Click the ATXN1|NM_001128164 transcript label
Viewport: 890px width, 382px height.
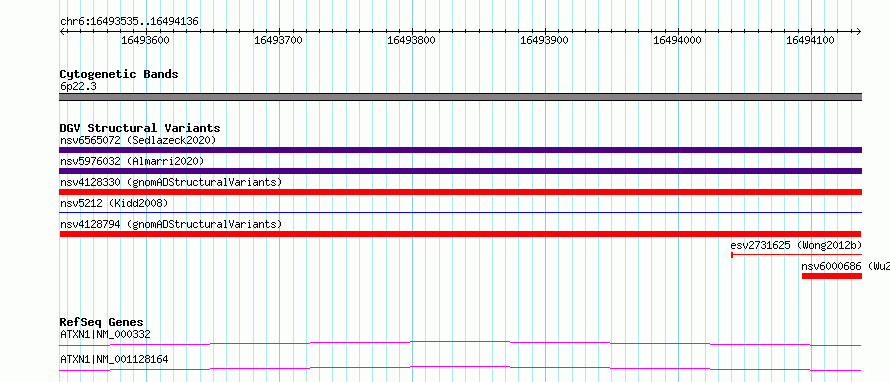click(114, 359)
